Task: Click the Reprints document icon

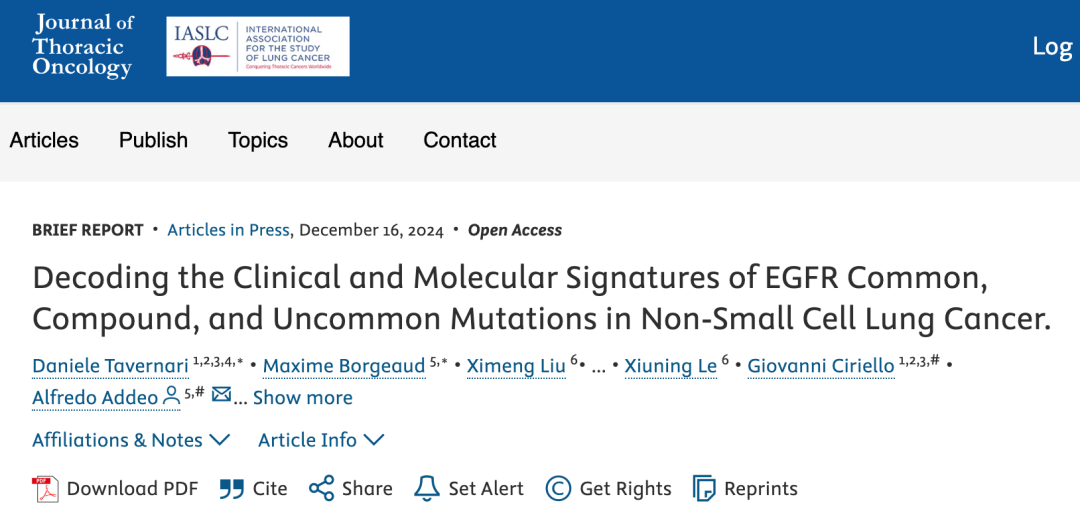Action: coord(704,488)
